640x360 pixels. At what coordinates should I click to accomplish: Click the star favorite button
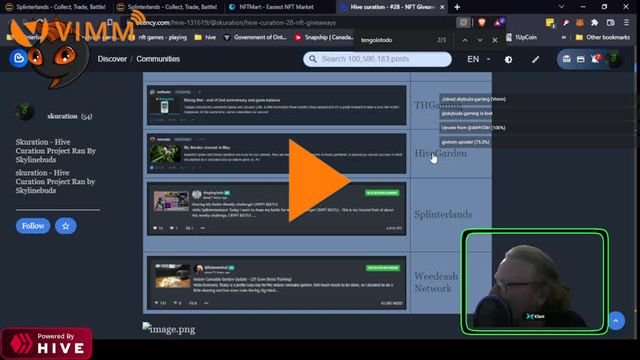[x=66, y=226]
